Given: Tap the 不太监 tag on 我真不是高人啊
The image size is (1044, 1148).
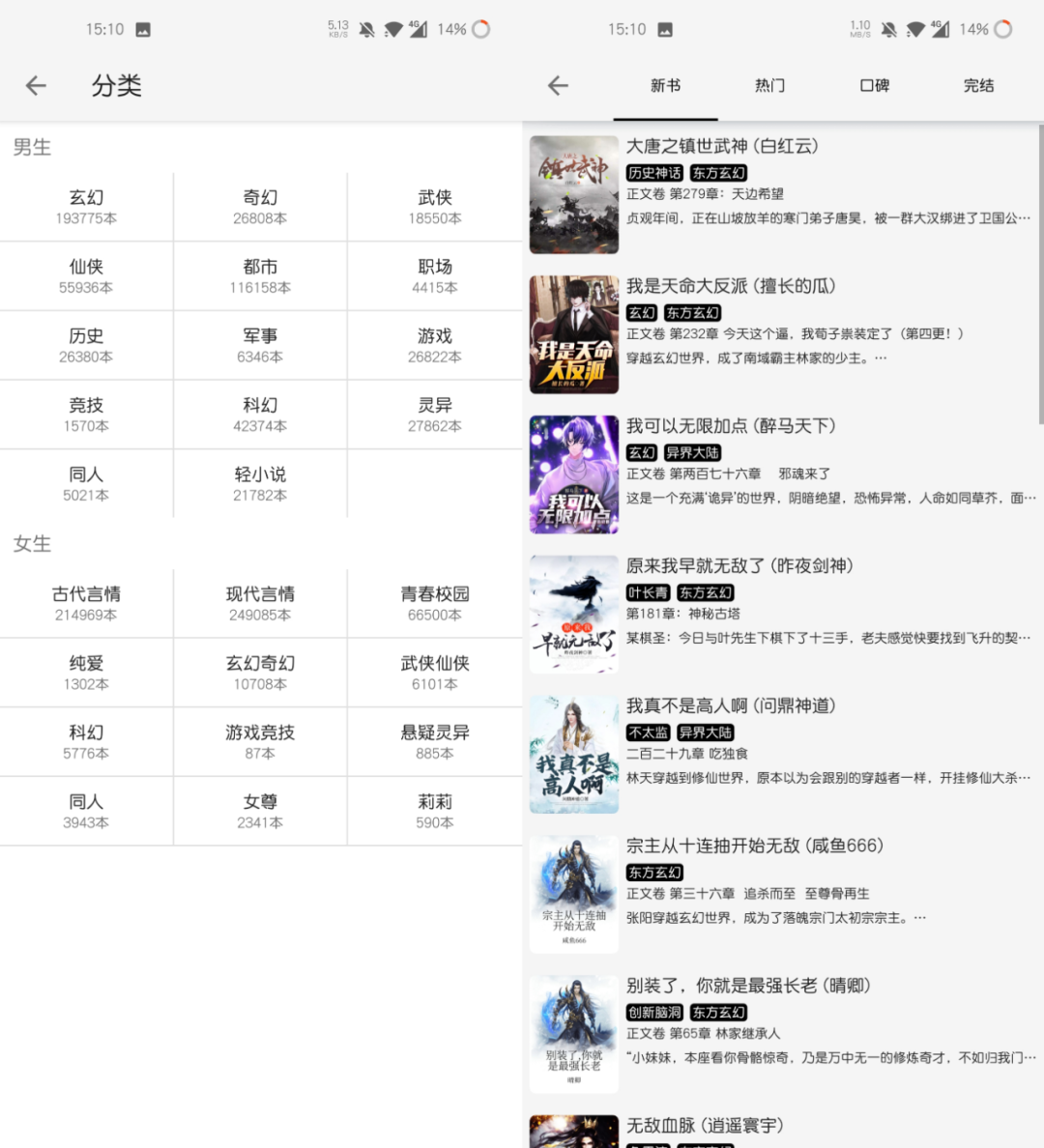Looking at the screenshot, I should (648, 732).
